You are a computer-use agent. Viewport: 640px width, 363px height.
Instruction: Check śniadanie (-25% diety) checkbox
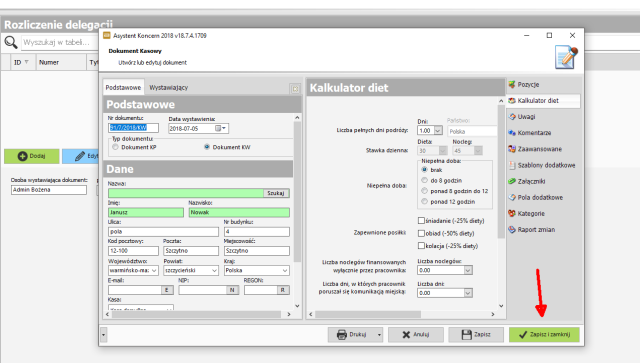(x=421, y=220)
